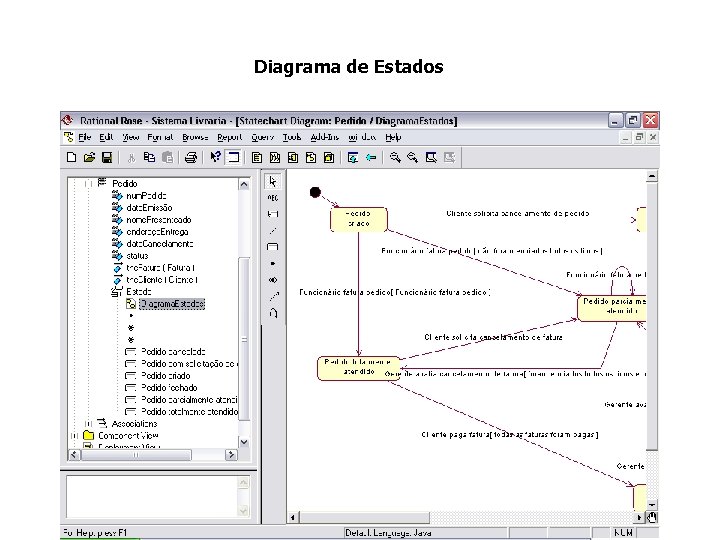Open the Tools menu
This screenshot has width=720, height=540.
[x=292, y=137]
